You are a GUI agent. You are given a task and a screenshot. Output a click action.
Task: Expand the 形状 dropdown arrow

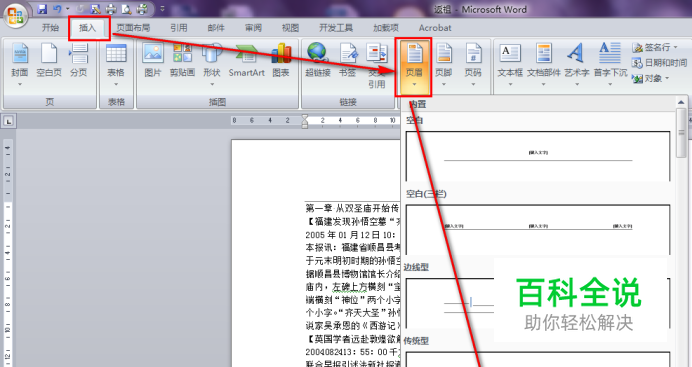pyautogui.click(x=212, y=84)
